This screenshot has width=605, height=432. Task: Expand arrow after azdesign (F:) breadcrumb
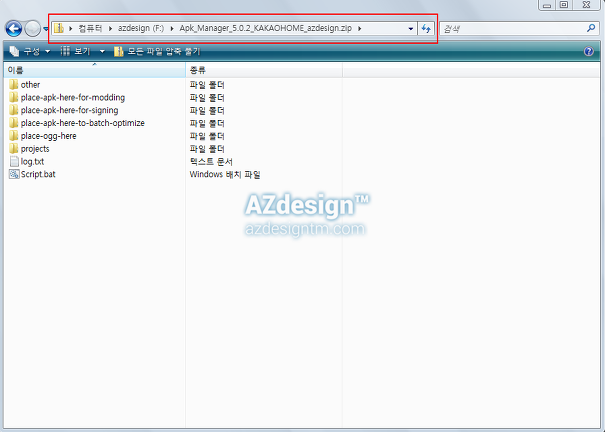pos(172,29)
